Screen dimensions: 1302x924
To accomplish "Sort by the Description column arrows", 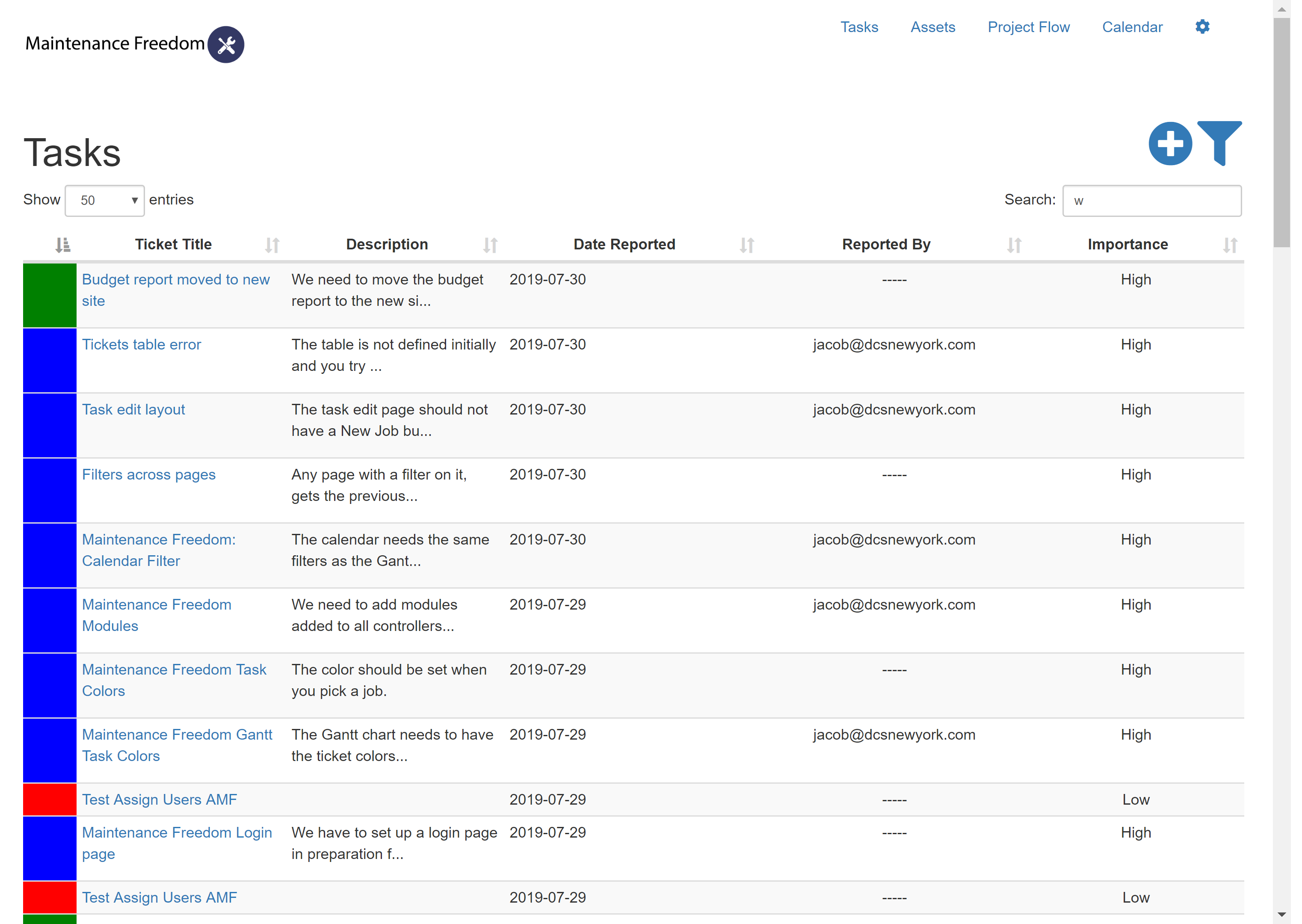I will pos(490,245).
